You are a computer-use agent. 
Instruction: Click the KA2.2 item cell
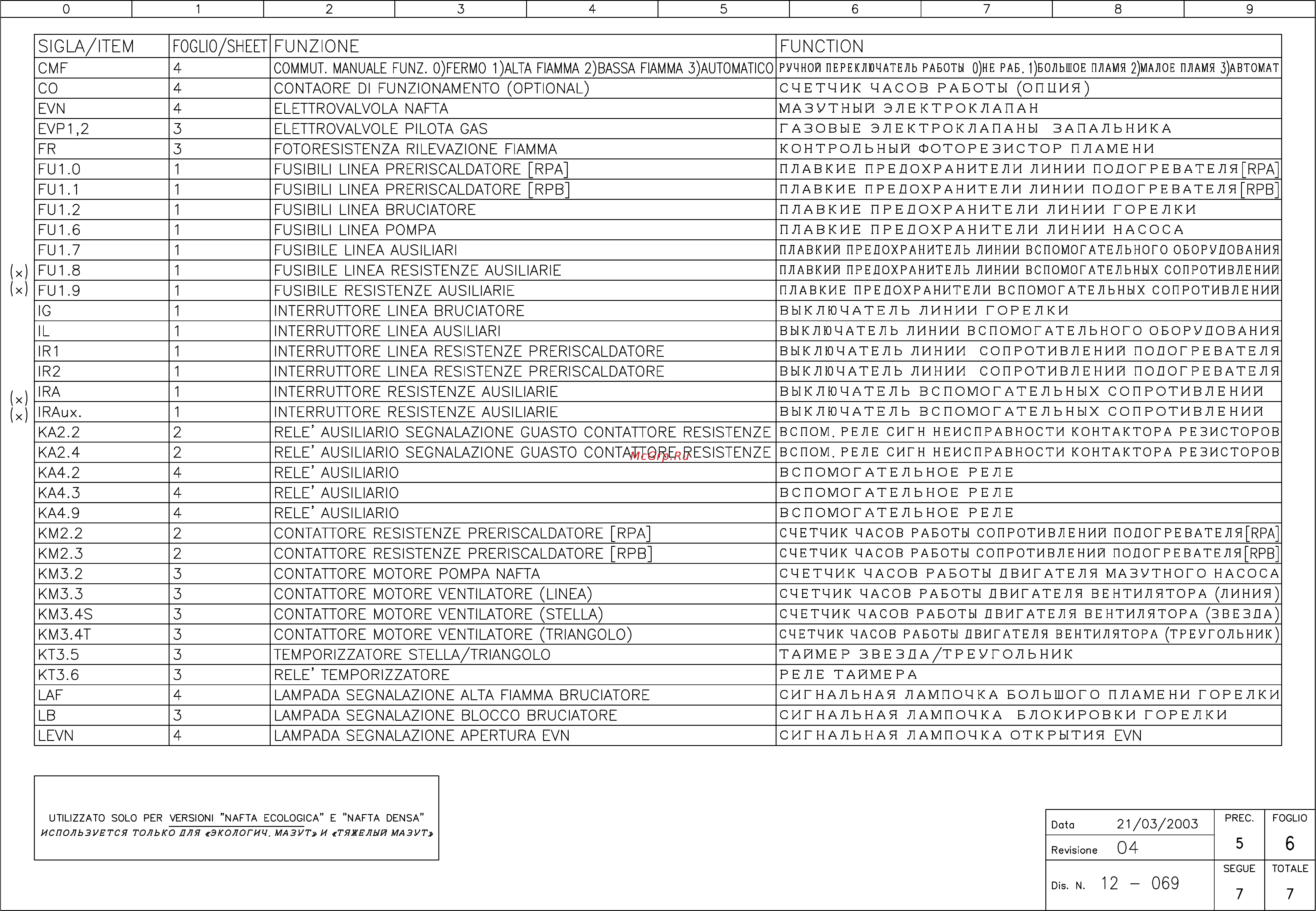[101, 432]
